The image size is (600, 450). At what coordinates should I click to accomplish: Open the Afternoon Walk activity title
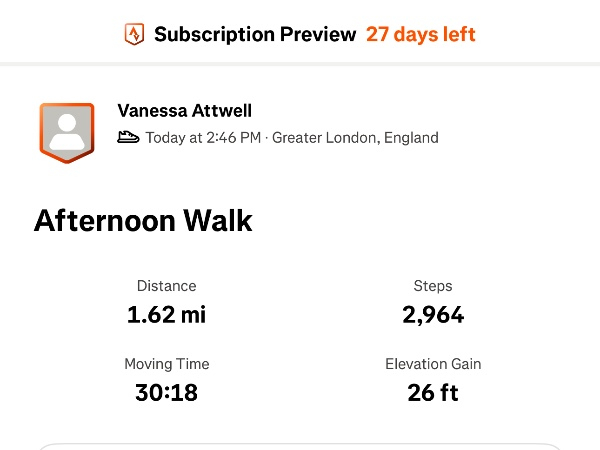[143, 220]
